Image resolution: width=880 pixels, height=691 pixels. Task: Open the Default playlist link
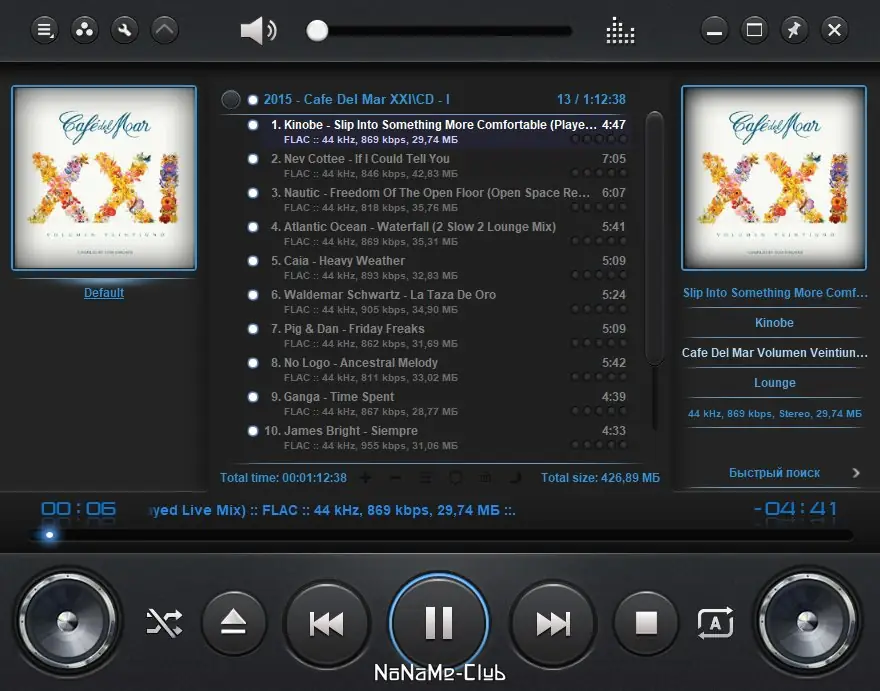pyautogui.click(x=104, y=292)
